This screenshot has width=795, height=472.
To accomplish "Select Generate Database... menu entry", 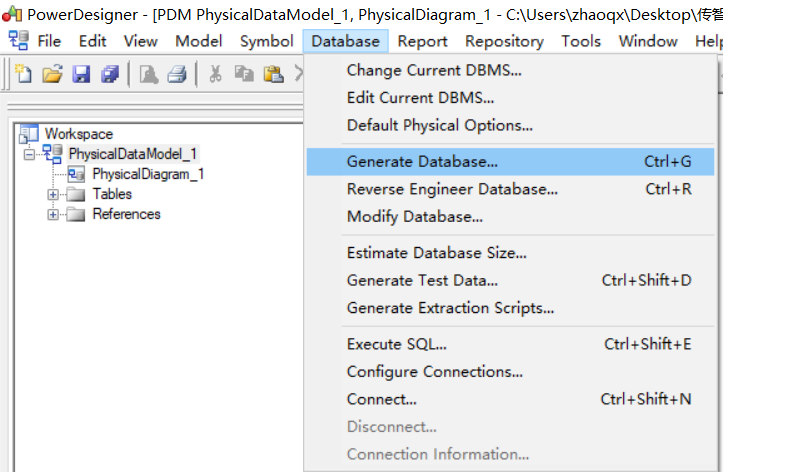I will click(511, 162).
